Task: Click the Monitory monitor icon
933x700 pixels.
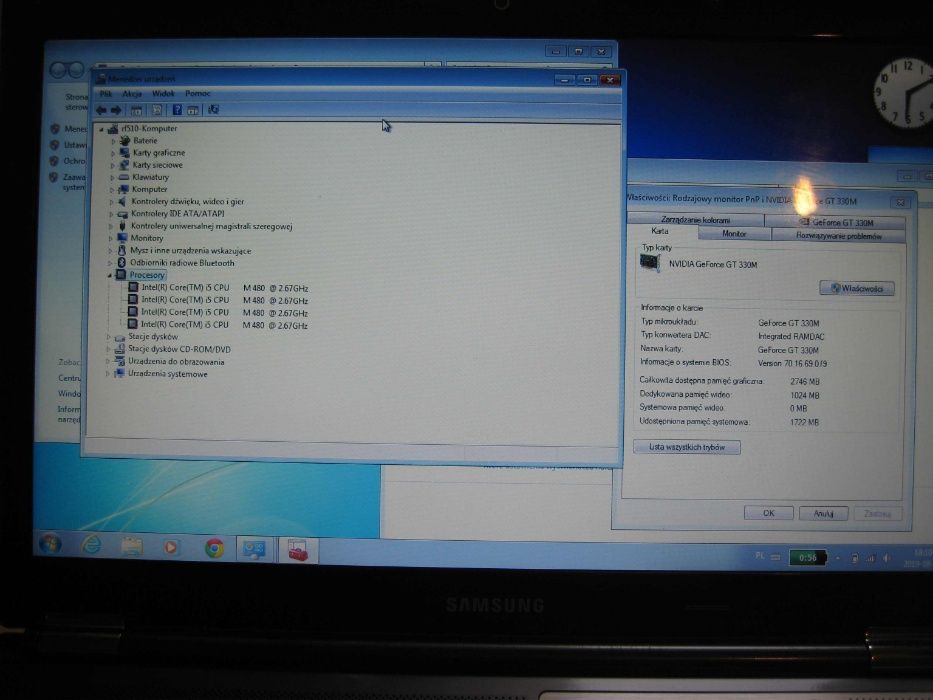Action: click(122, 238)
